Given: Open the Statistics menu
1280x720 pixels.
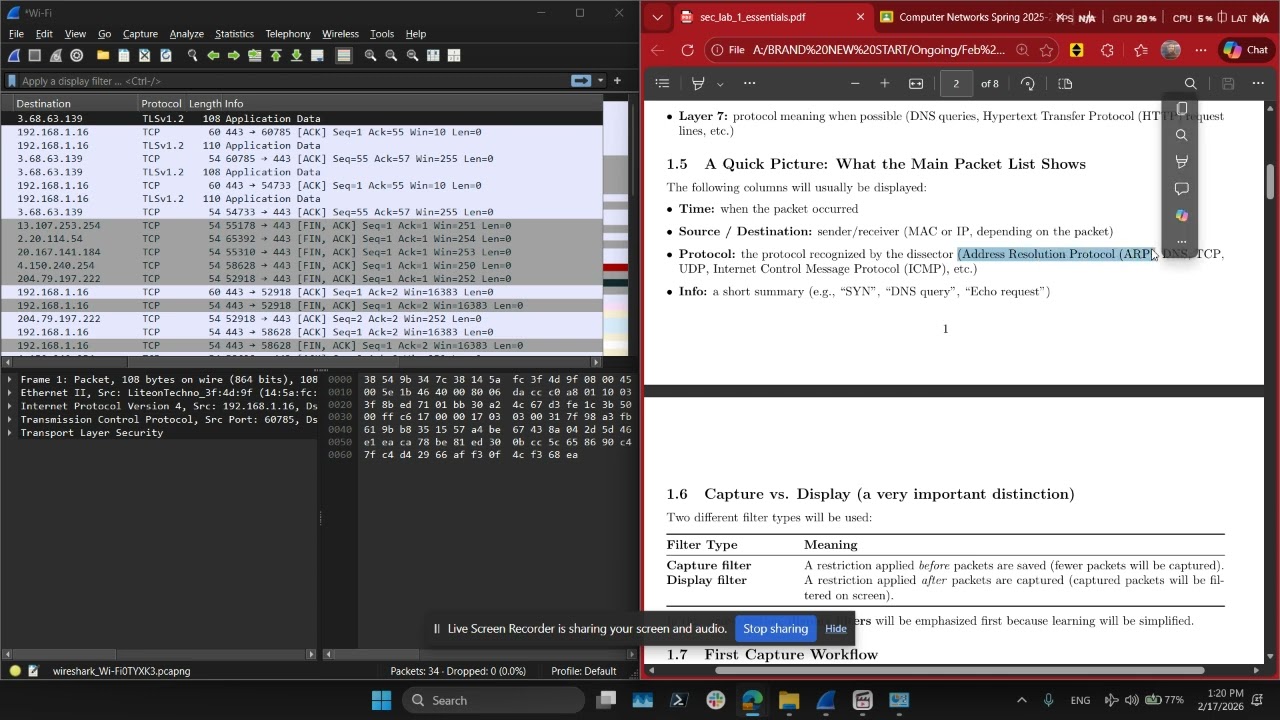Looking at the screenshot, I should pyautogui.click(x=234, y=34).
